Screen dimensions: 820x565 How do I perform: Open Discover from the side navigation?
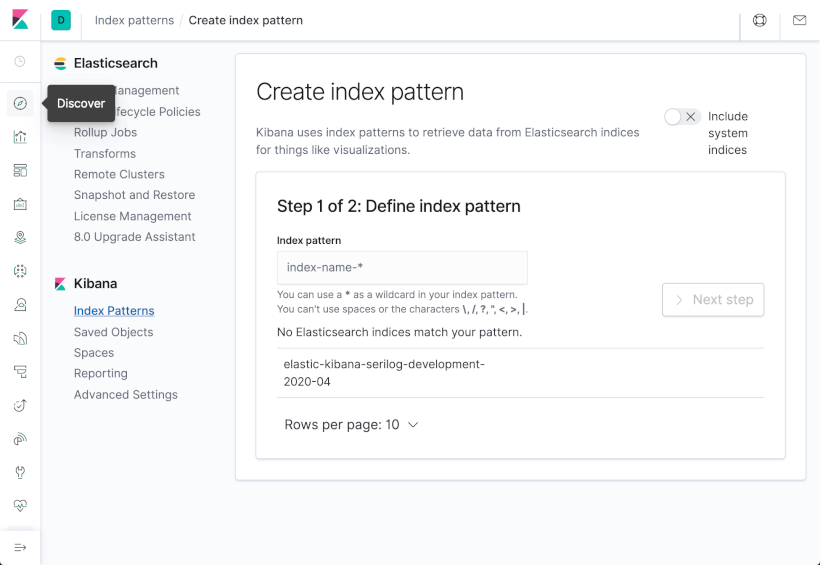[x=20, y=104]
